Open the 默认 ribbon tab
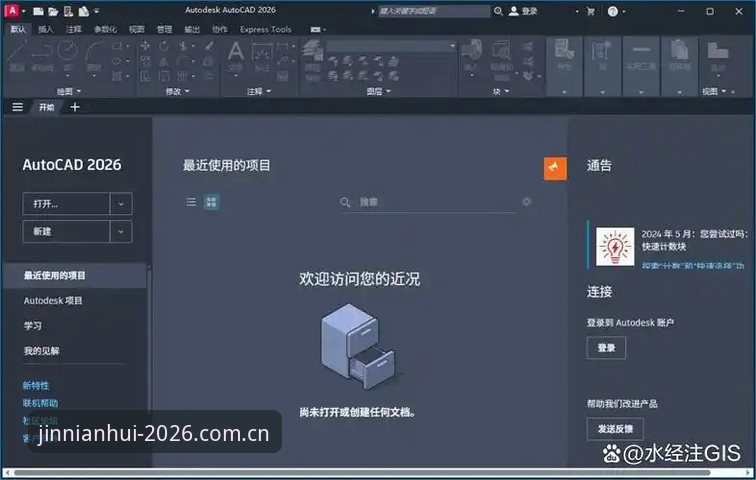Screen dimensions: 756x480 (x=18, y=29)
